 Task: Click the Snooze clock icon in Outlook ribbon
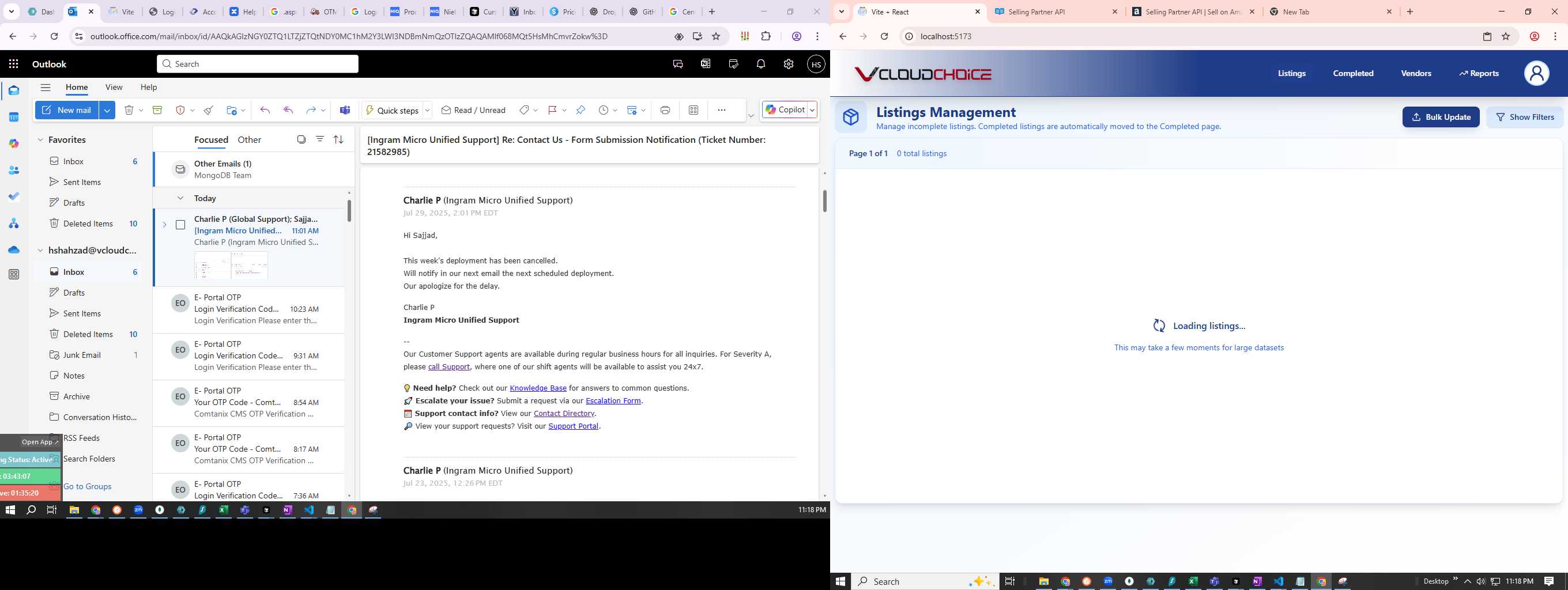coord(603,110)
